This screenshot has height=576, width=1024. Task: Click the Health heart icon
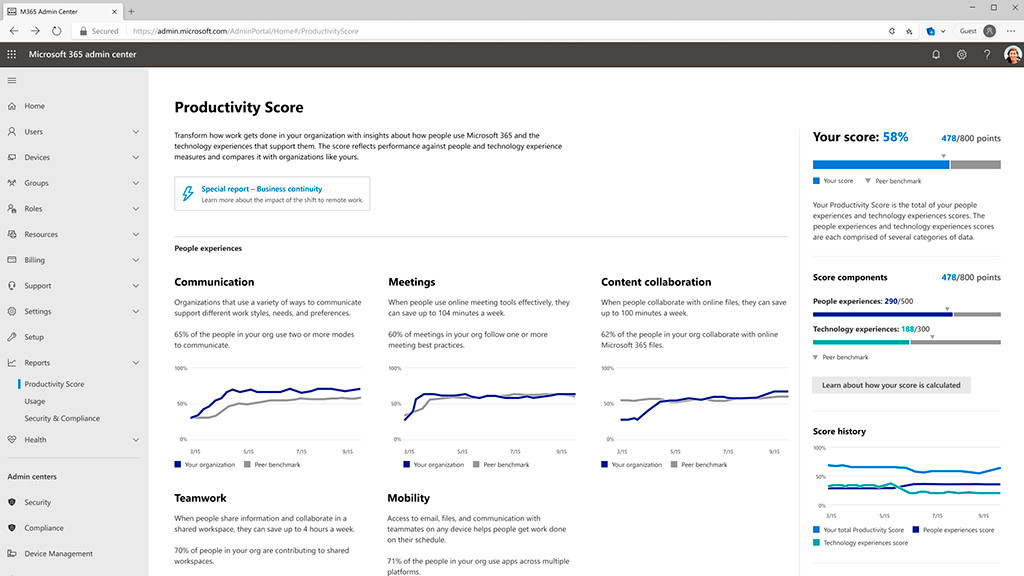tap(12, 440)
